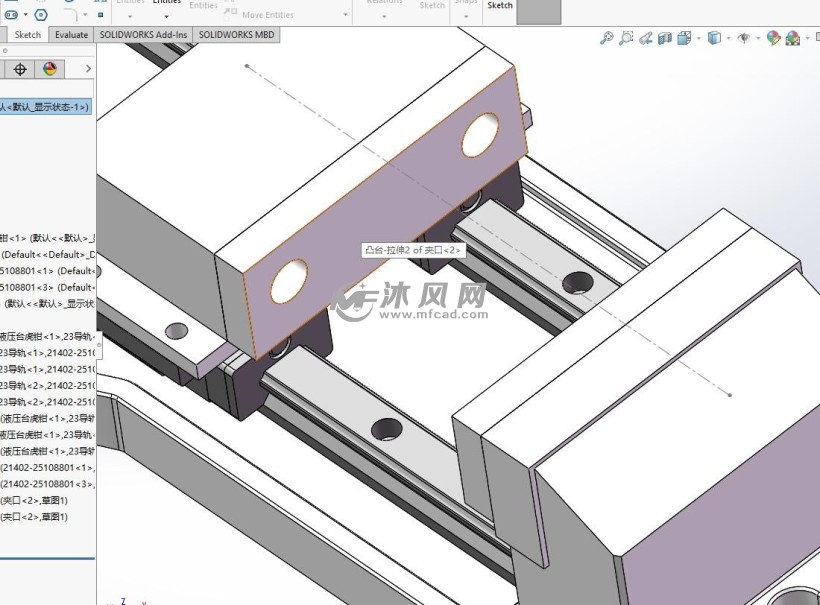The image size is (820, 605).
Task: Click the Zoom to Fit magnifier icon
Action: tap(606, 38)
